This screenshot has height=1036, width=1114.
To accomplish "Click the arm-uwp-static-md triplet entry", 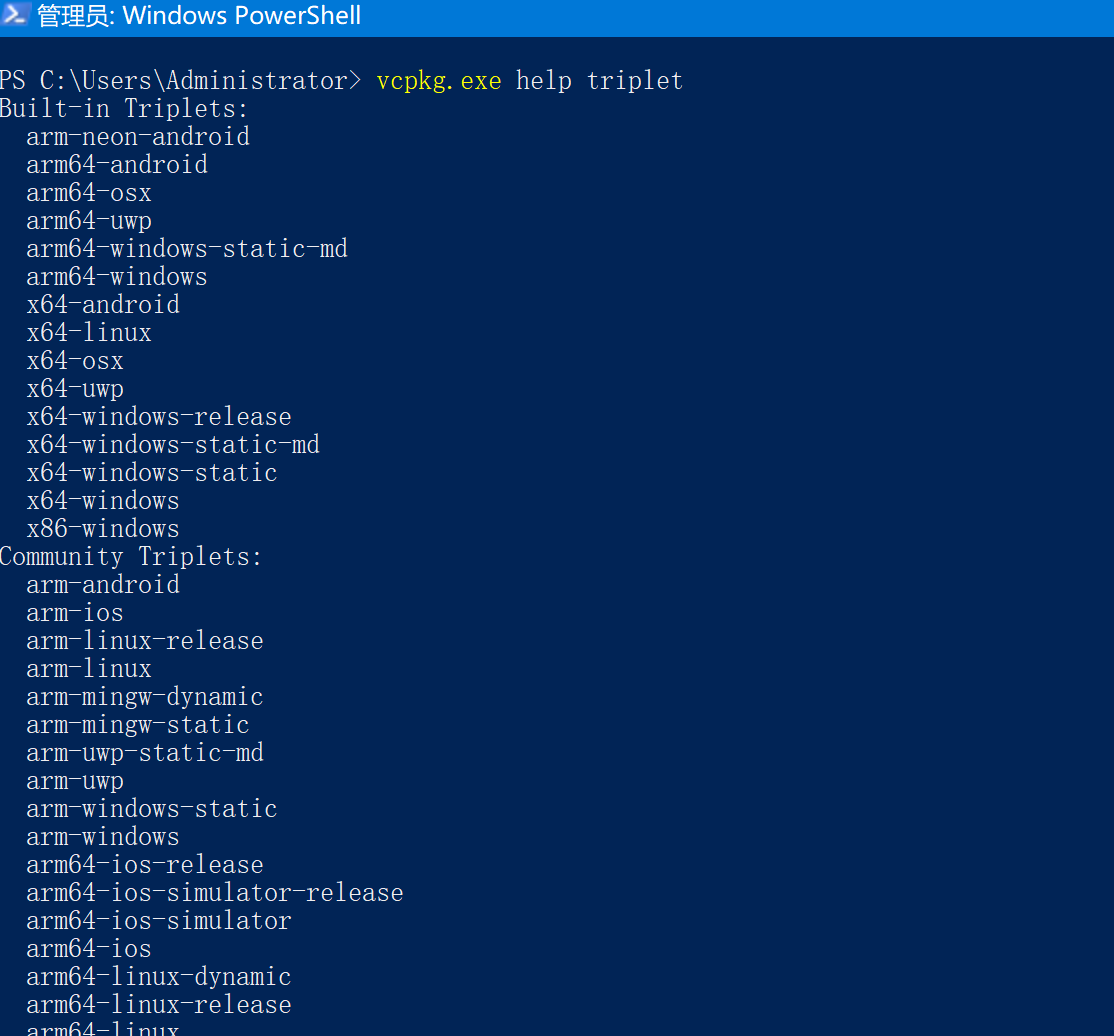I will pyautogui.click(x=144, y=752).
